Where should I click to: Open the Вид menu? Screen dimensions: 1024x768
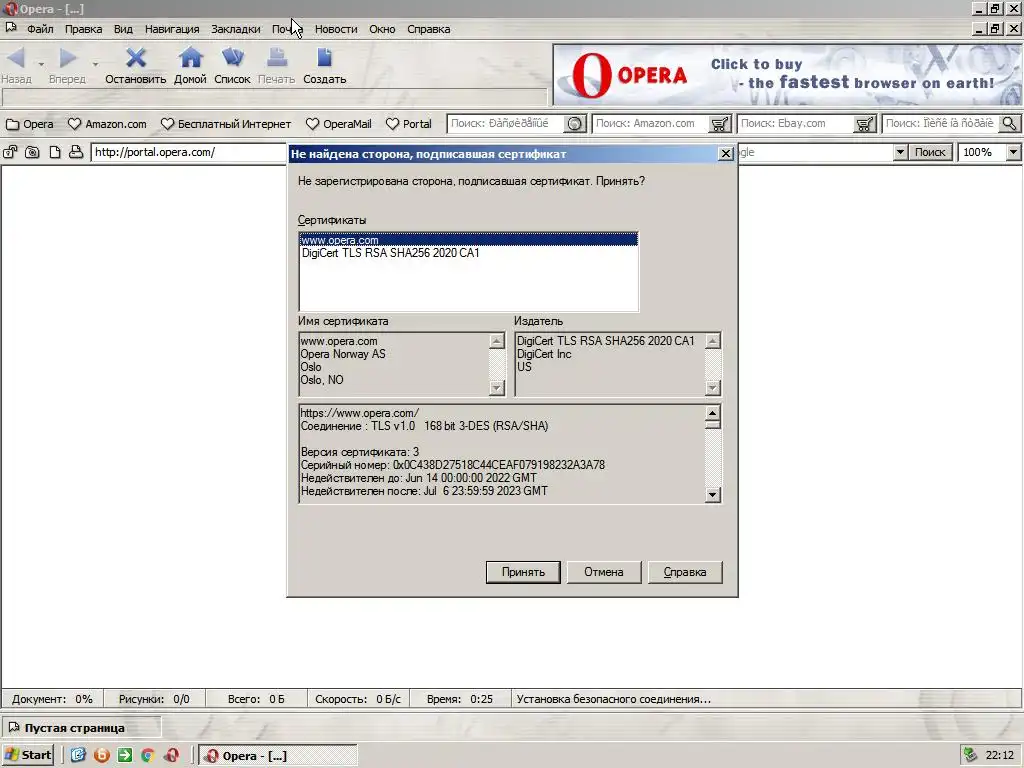(x=123, y=29)
